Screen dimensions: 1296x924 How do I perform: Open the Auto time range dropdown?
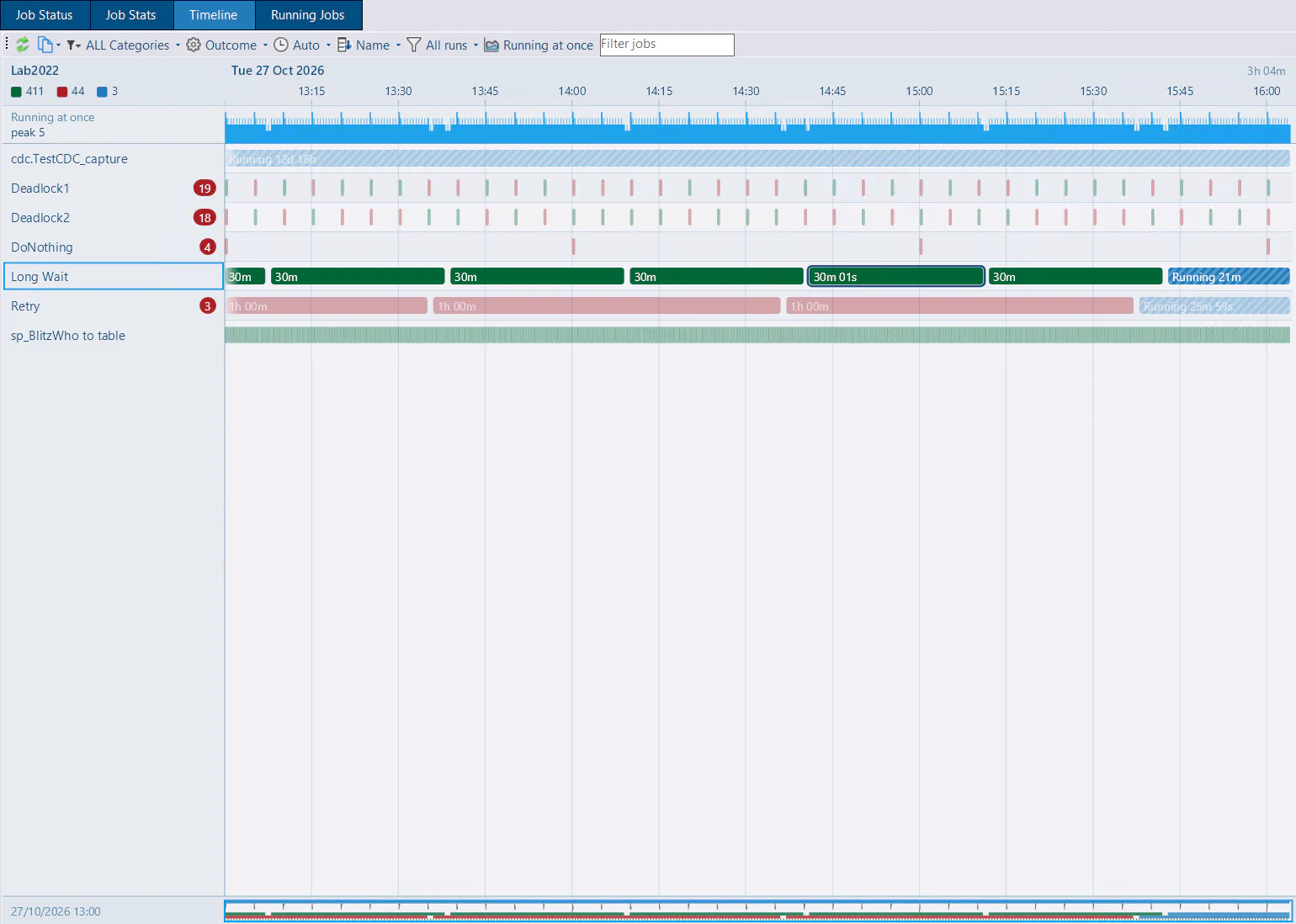click(x=302, y=45)
